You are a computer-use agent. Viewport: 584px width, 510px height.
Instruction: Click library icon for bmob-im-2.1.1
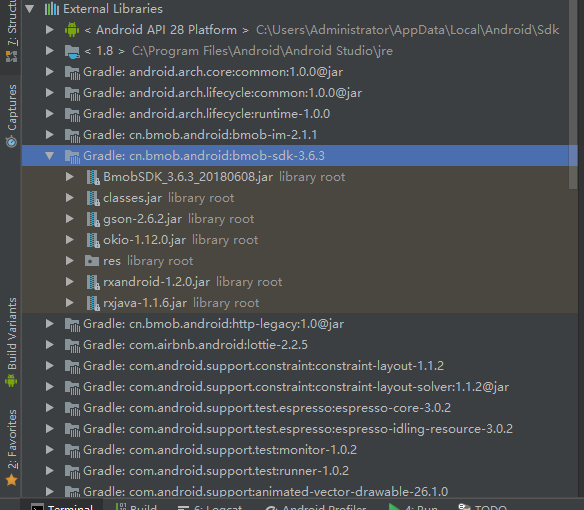pyautogui.click(x=72, y=135)
